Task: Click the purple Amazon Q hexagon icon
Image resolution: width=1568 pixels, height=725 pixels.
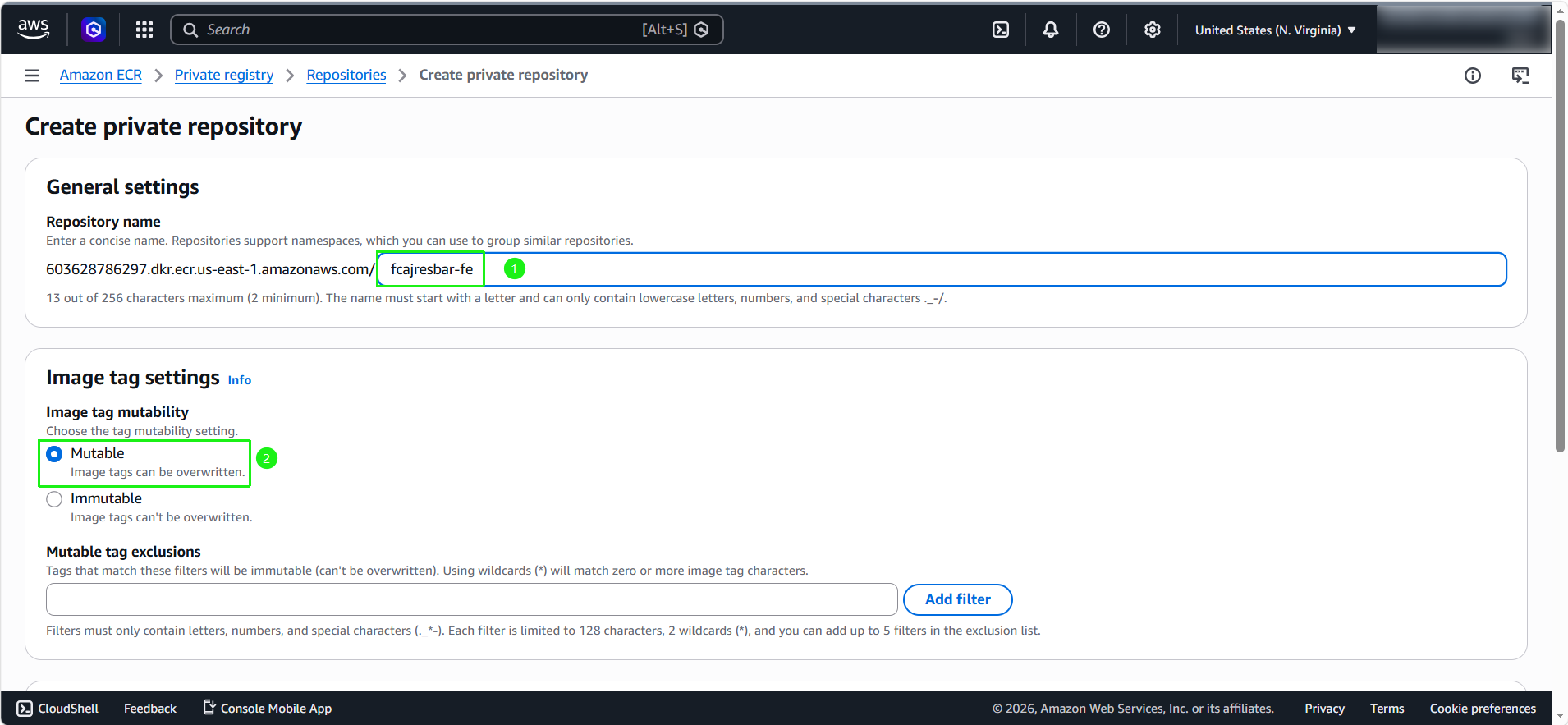Action: tap(94, 30)
